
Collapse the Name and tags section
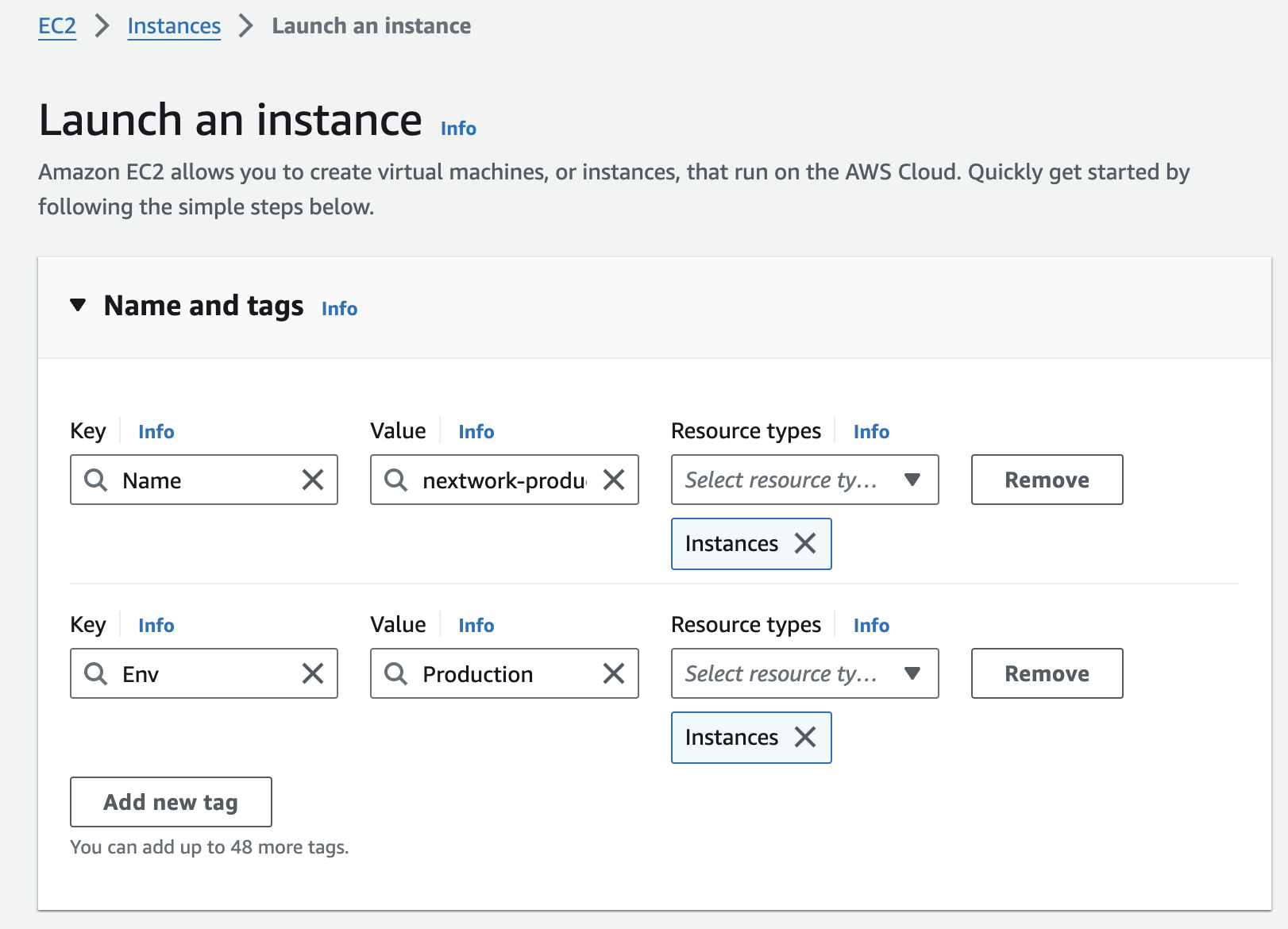pyautogui.click(x=78, y=306)
